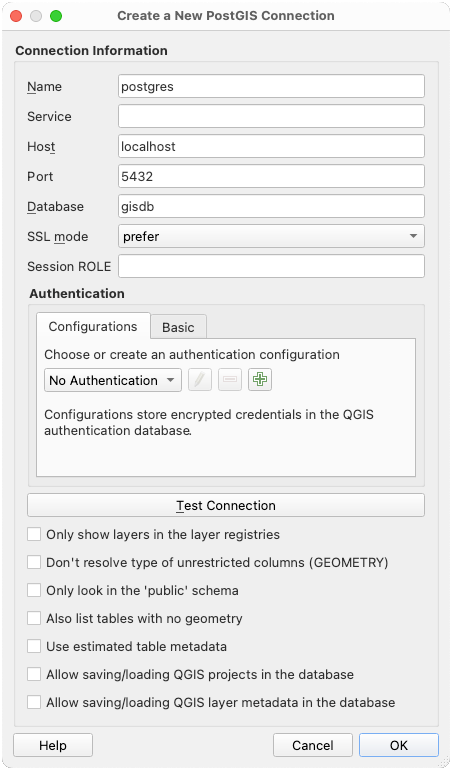Click the pencil edit configuration icon
The height and width of the screenshot is (773, 451).
tap(200, 380)
